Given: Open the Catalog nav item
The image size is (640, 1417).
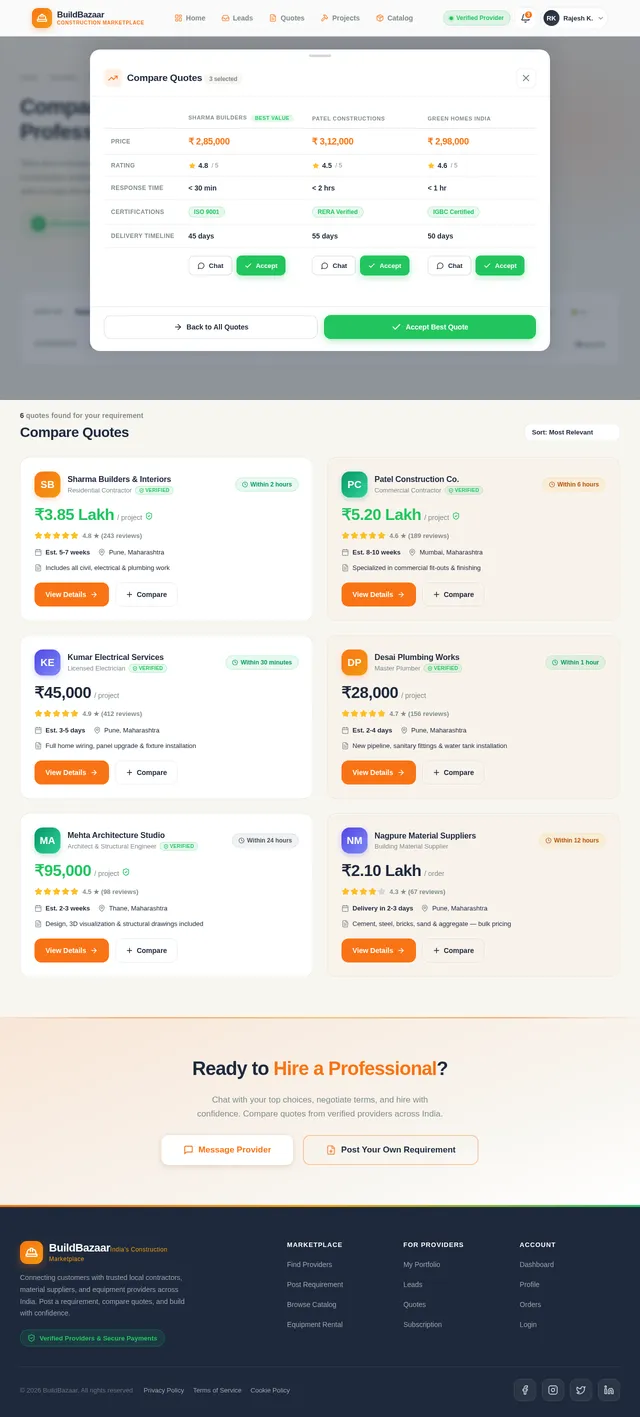Looking at the screenshot, I should point(394,18).
